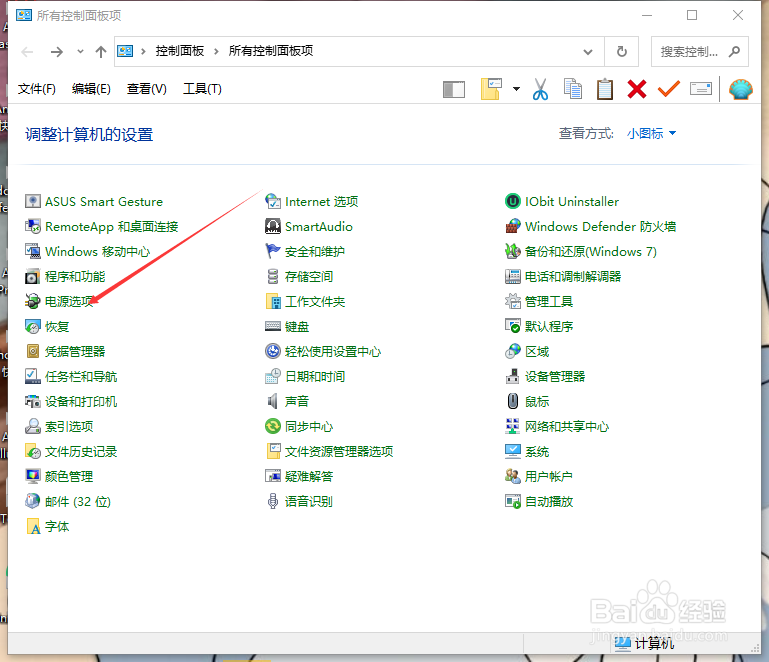
Task: Open 轻松使用设置中心 link
Action: point(333,352)
